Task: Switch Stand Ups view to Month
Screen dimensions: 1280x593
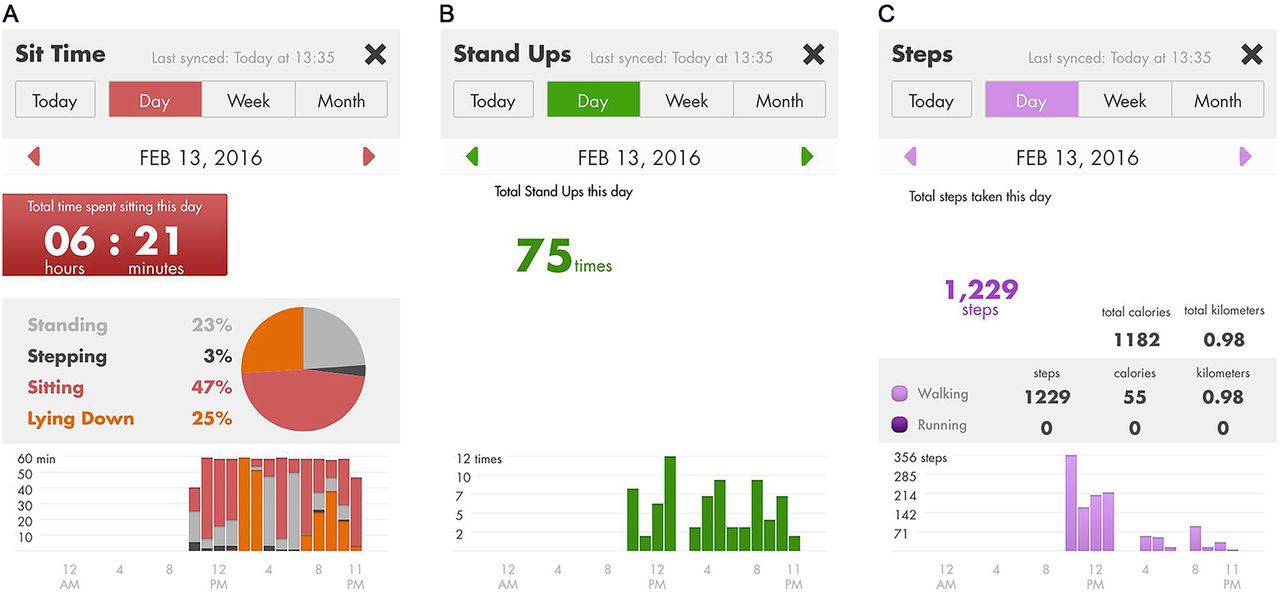Action: click(x=780, y=100)
